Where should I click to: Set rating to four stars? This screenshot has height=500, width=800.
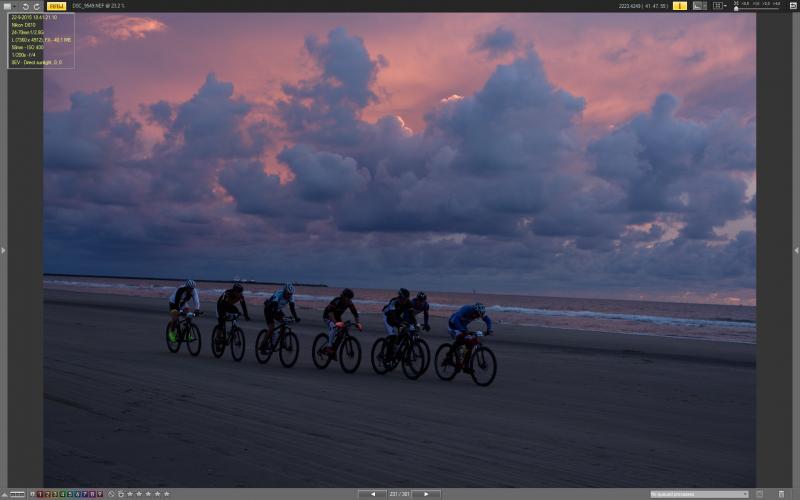[x=158, y=494]
